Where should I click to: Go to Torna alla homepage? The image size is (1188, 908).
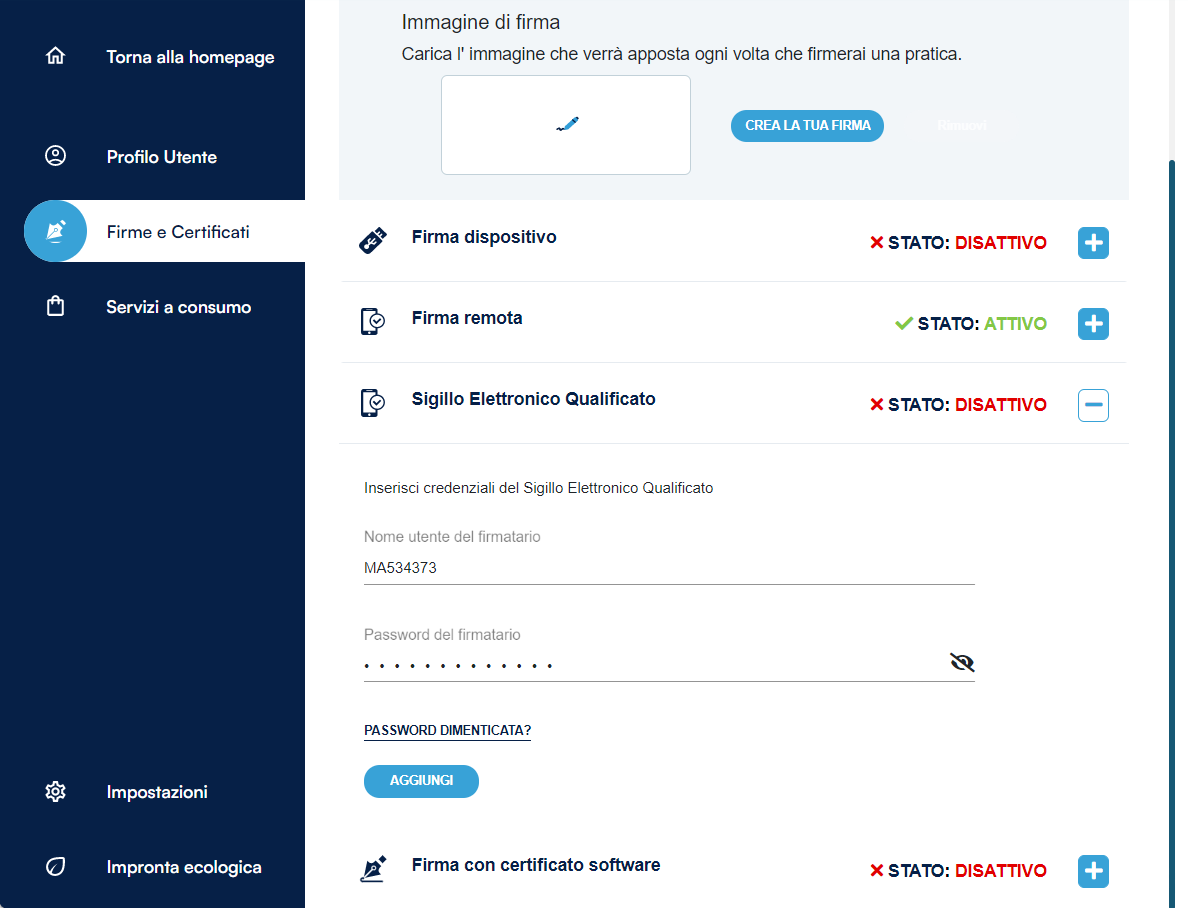click(190, 57)
